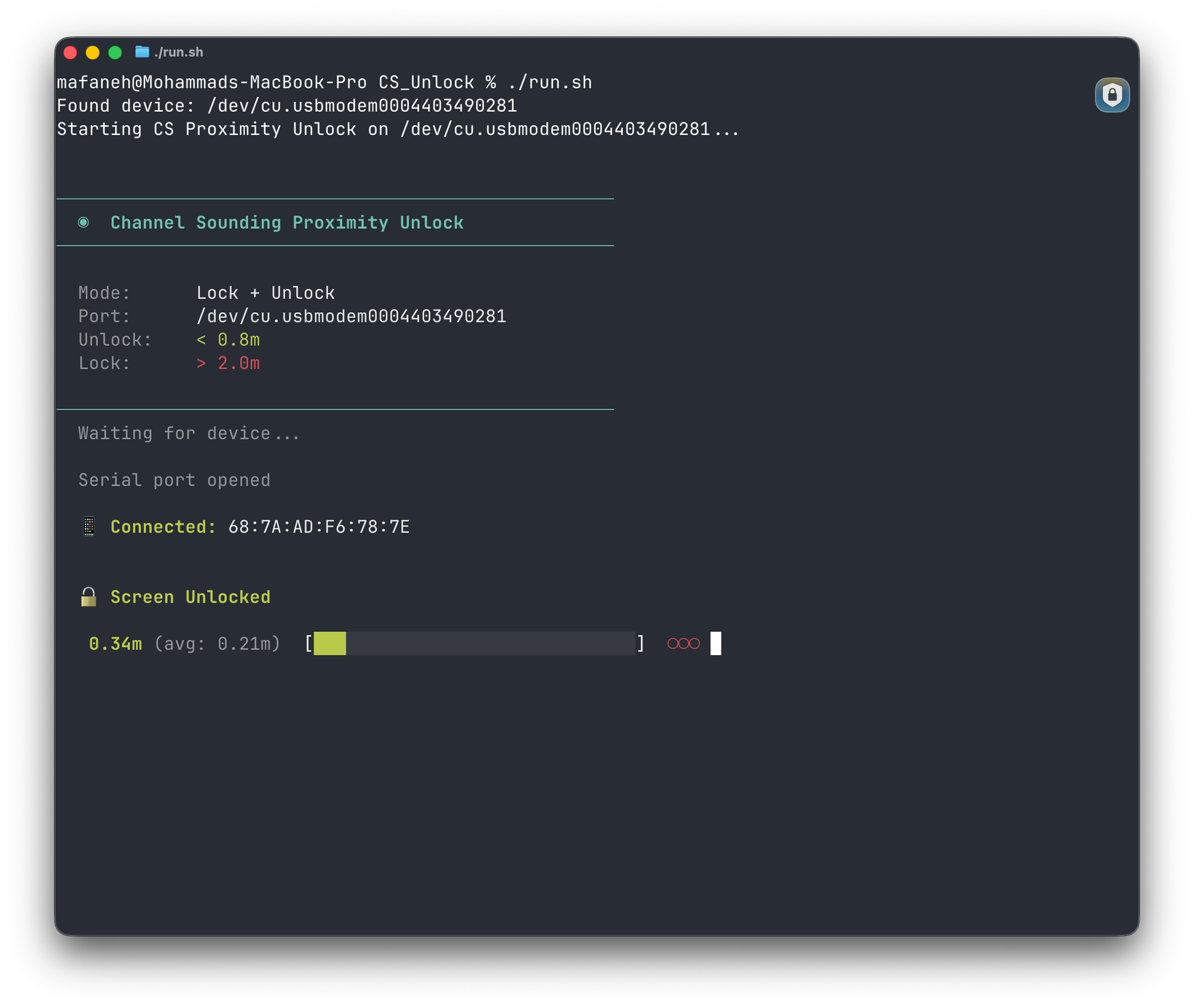
Task: Click the phone icon beside the Connected status
Action: (x=89, y=526)
